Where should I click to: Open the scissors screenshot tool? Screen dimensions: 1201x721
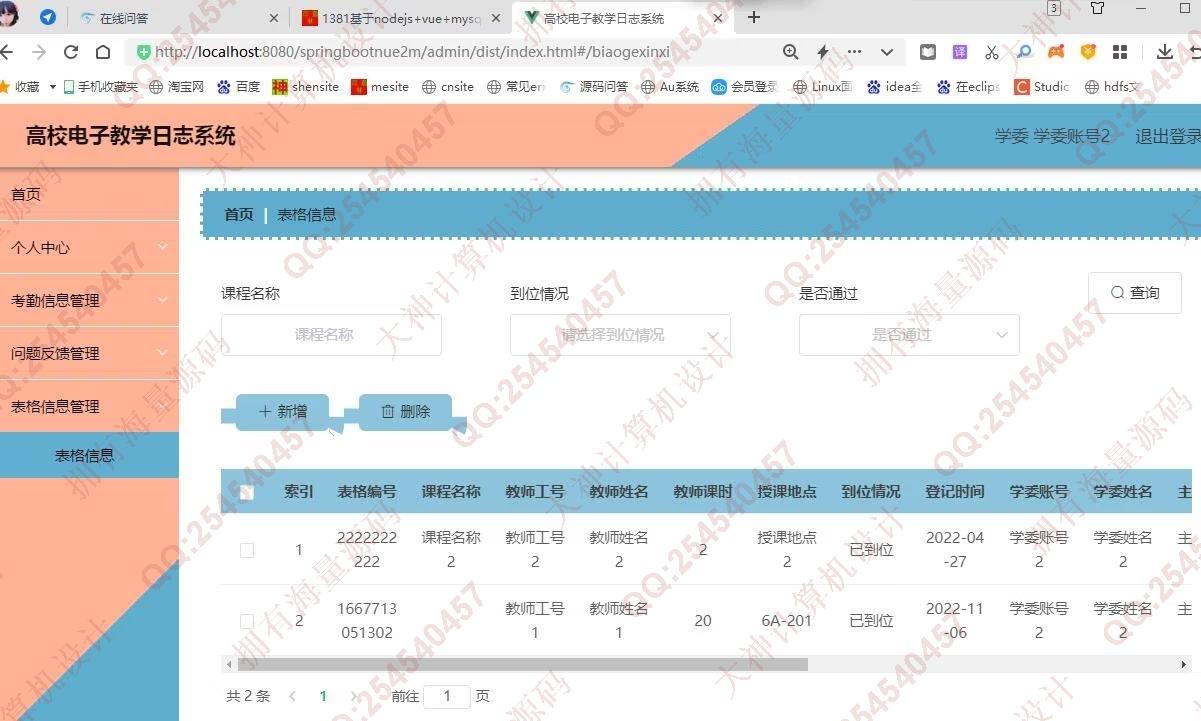tap(992, 52)
